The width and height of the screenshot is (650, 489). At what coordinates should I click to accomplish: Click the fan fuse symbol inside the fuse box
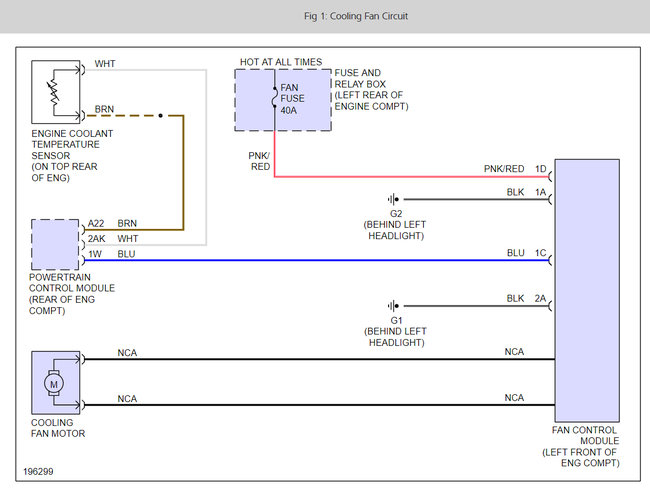coord(274,98)
